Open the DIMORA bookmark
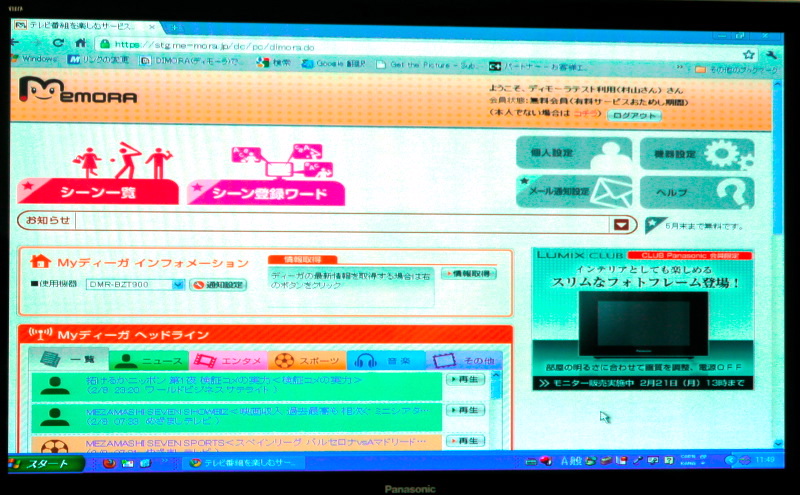Image resolution: width=800 pixels, height=495 pixels. (190, 61)
